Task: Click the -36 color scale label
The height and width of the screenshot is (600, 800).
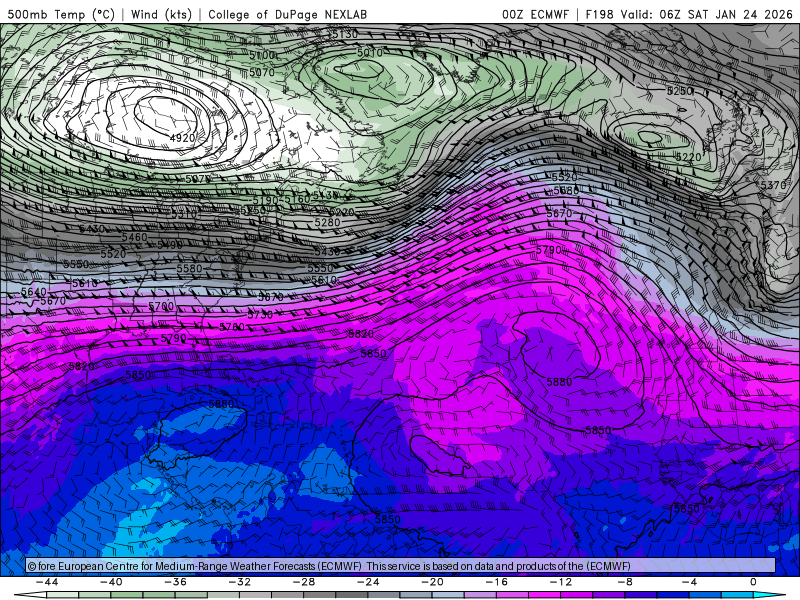Action: click(176, 582)
